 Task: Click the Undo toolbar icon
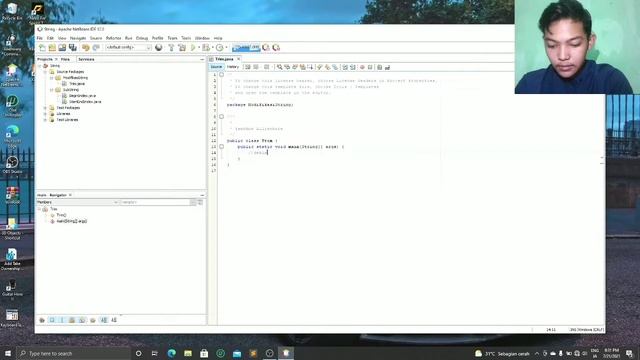coord(85,48)
